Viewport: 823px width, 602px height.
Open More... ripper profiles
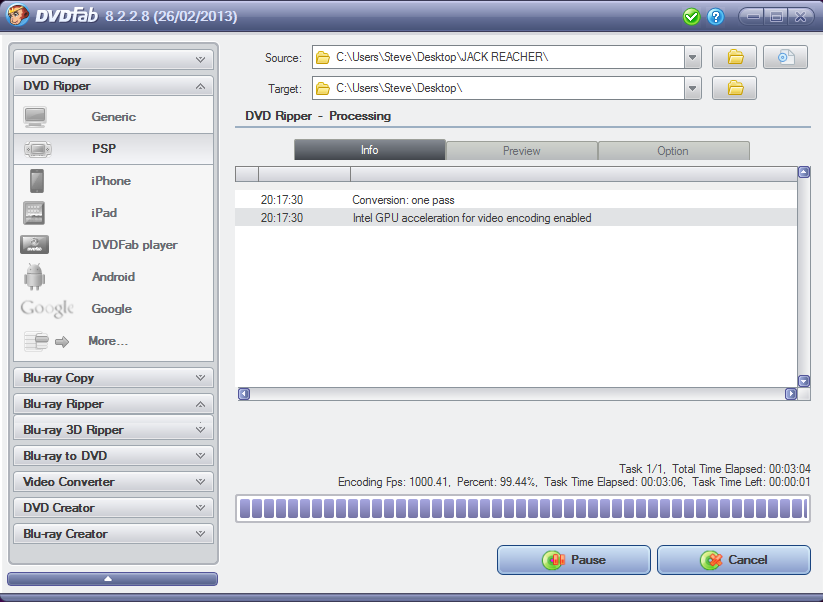tap(113, 341)
